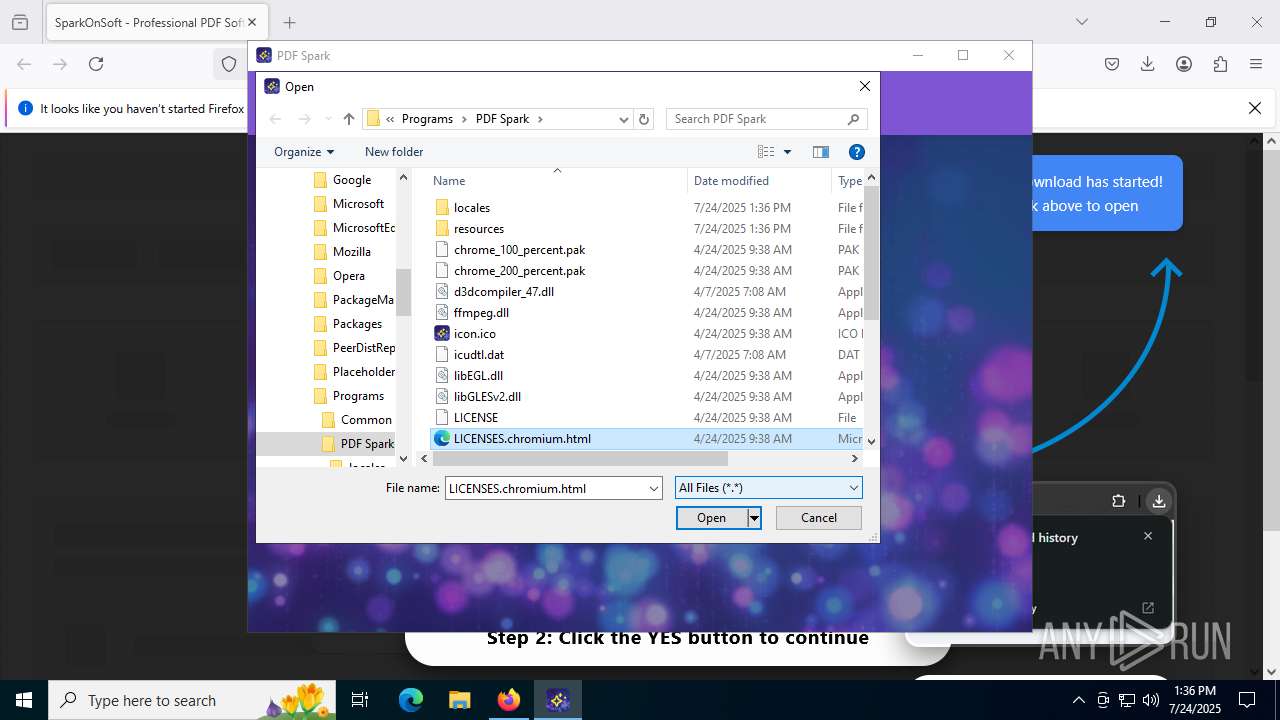Click navigation tree scrollbar down arrow
The image size is (1280, 720).
click(x=403, y=459)
